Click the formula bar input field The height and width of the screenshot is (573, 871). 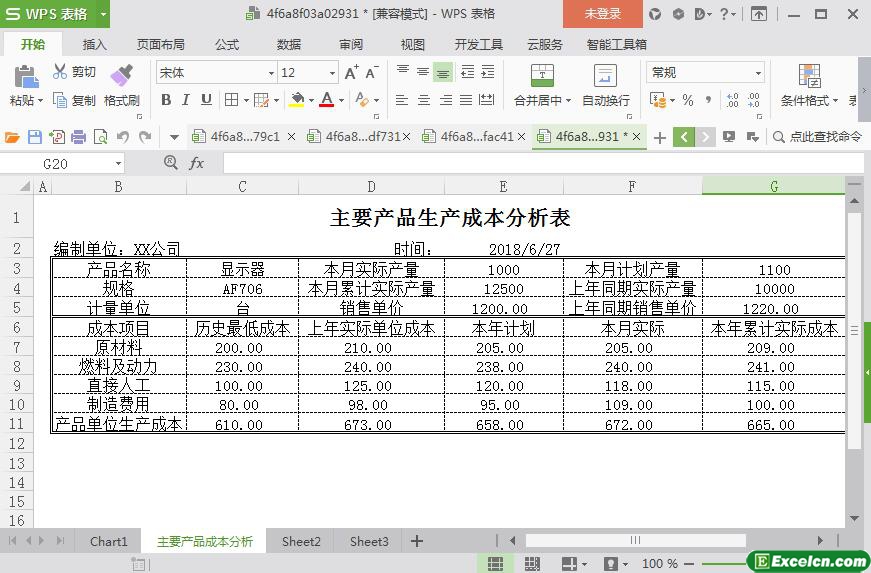tap(543, 163)
